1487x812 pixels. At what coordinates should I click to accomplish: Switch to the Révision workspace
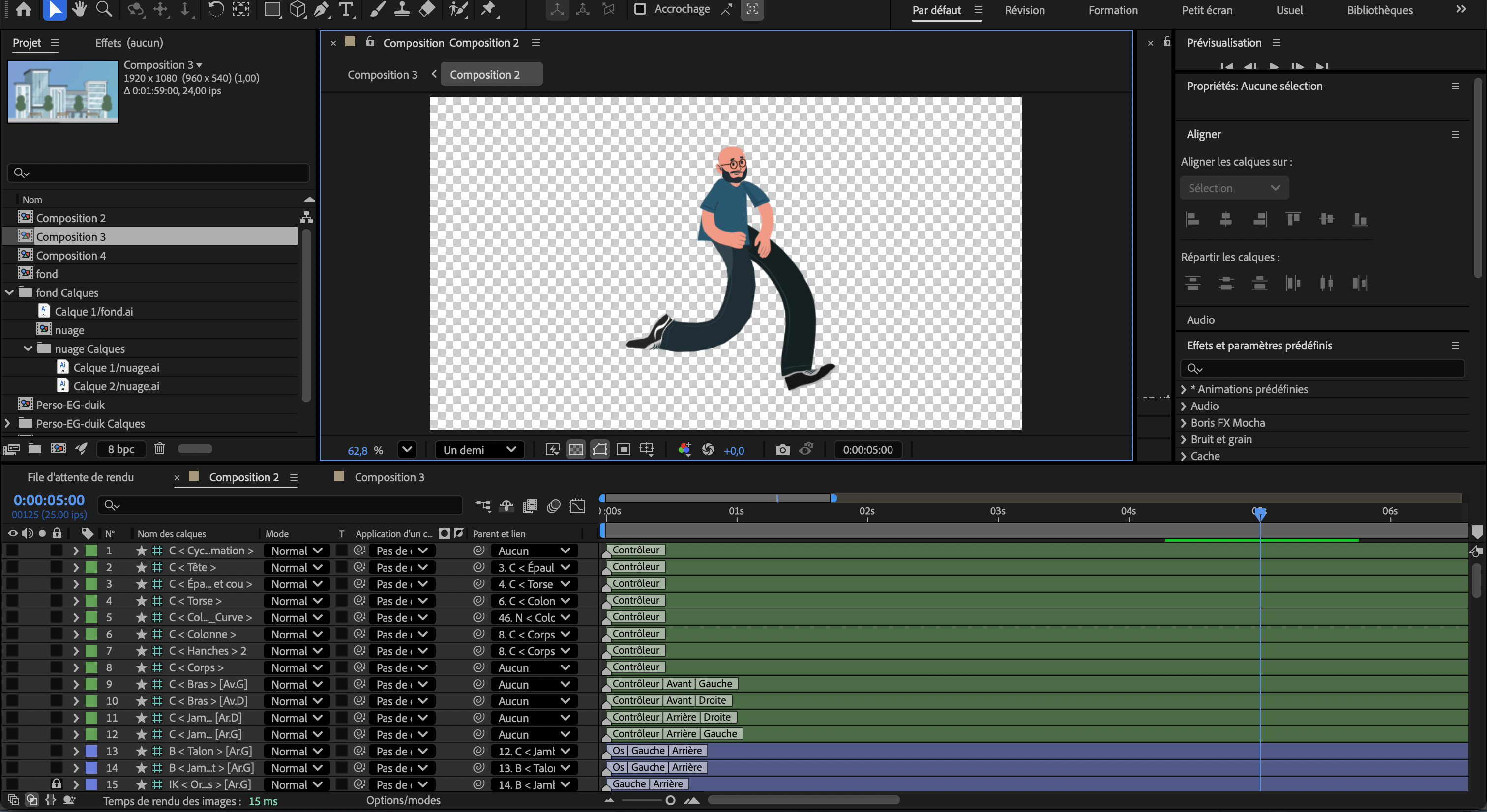1025,10
